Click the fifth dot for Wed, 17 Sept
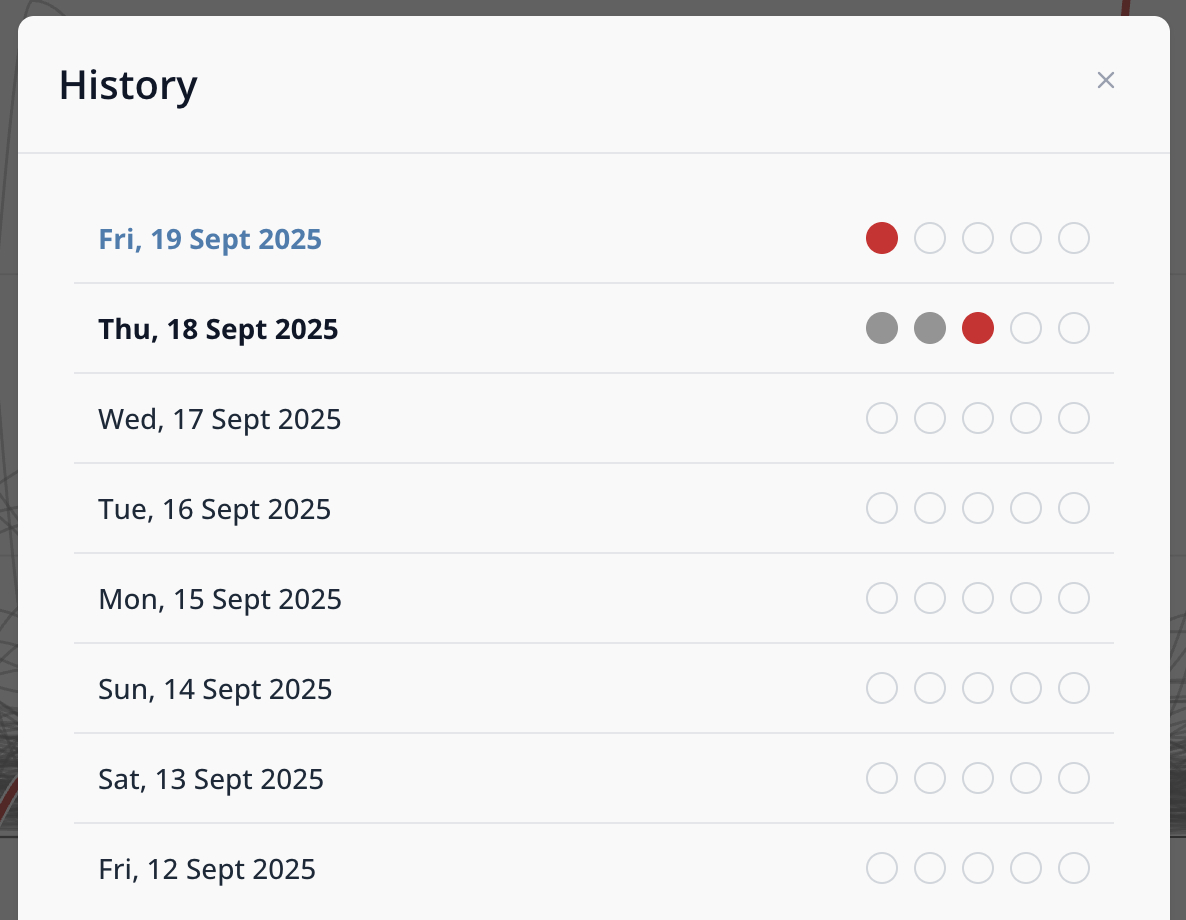Image resolution: width=1186 pixels, height=920 pixels. tap(1074, 419)
